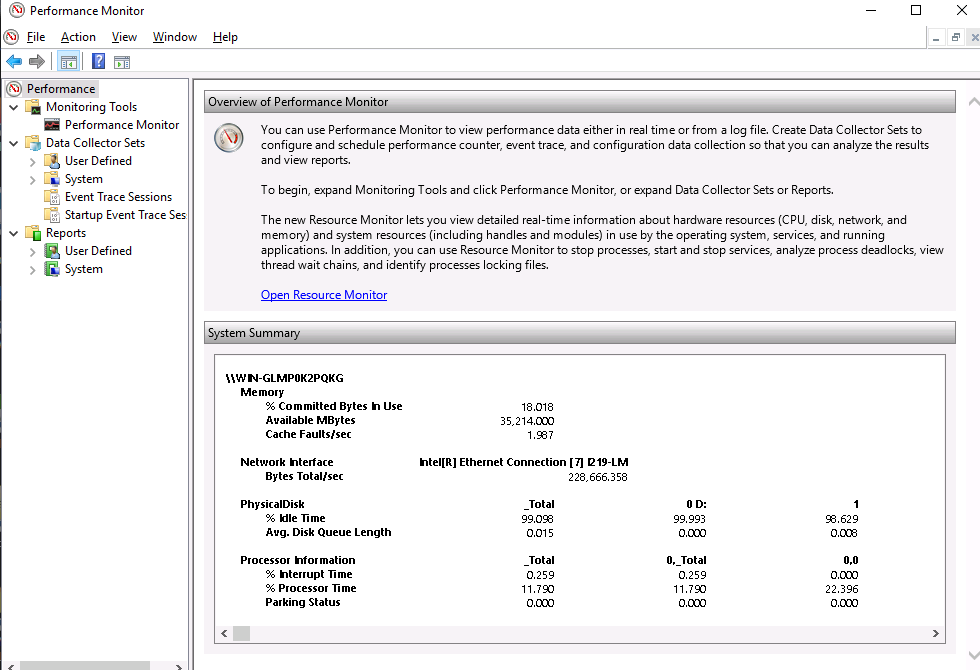The width and height of the screenshot is (980, 670).
Task: Expand User Defined under Data Collector Sets
Action: [32, 161]
